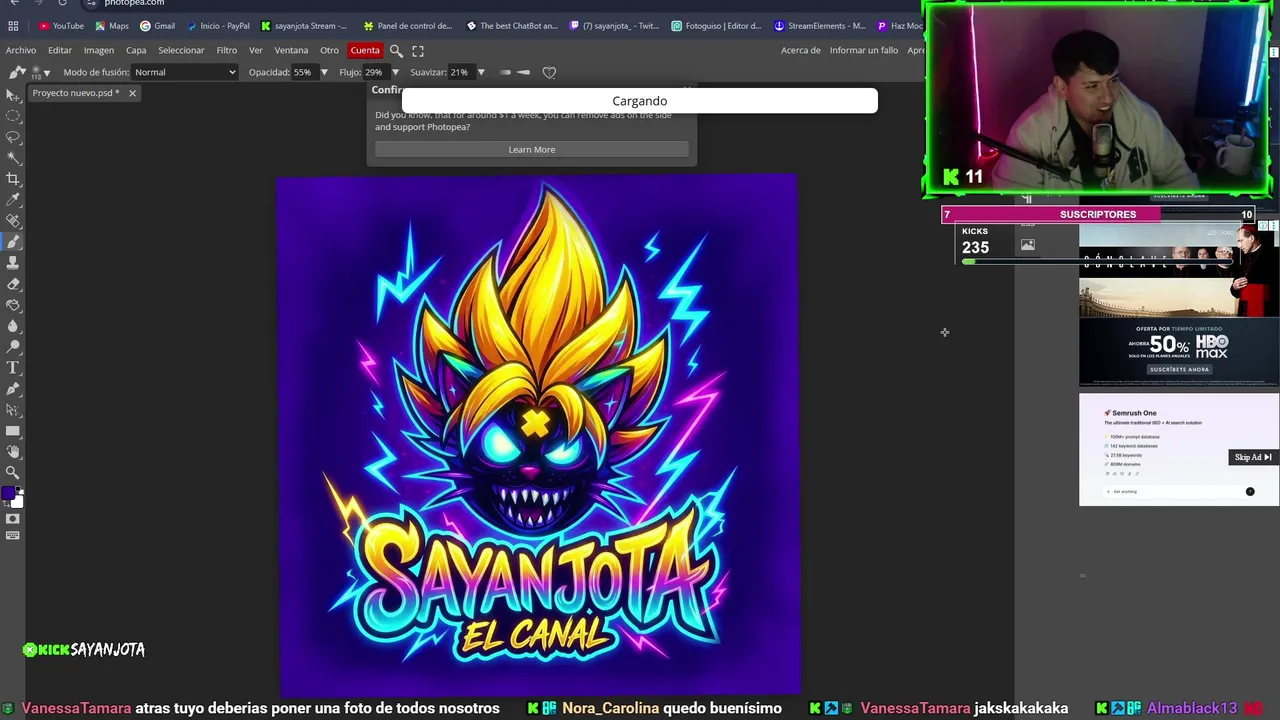Select the Eyedropper tool
This screenshot has height=720, width=1280.
[13, 199]
